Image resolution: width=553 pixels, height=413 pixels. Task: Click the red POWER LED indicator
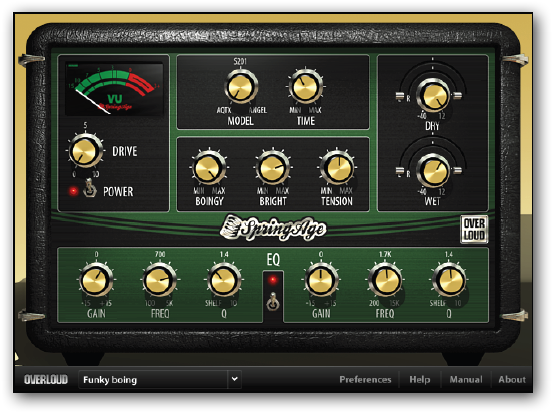pyautogui.click(x=73, y=191)
